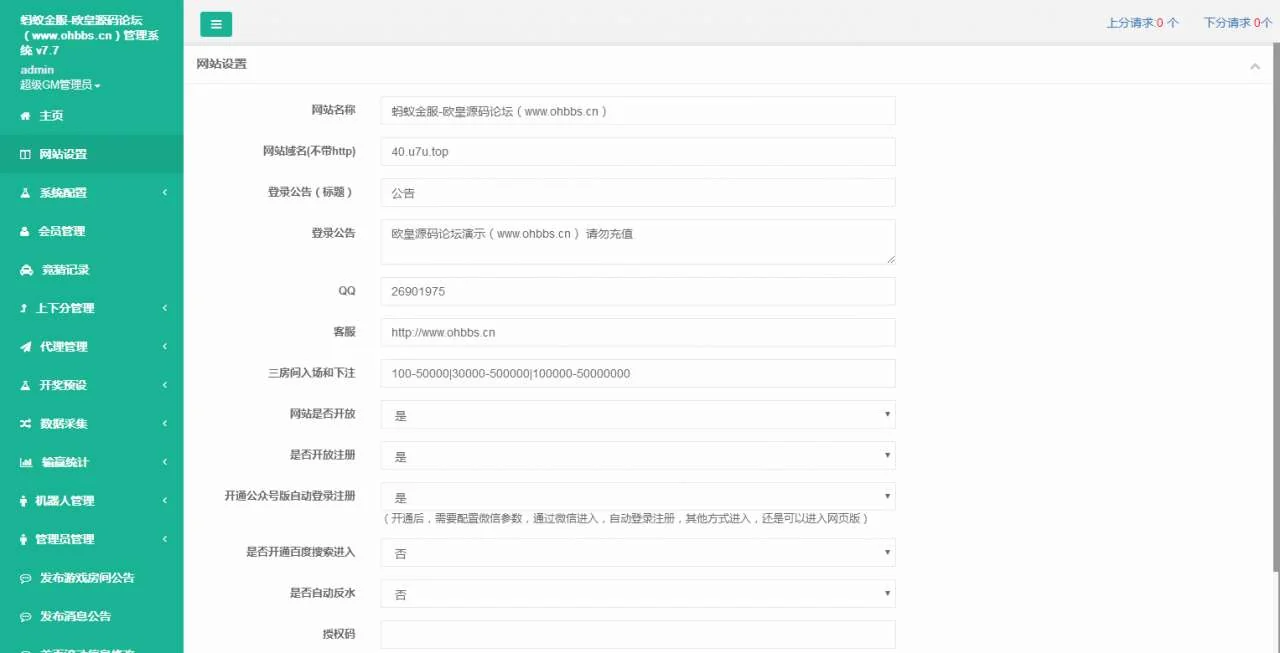
Task: Open the 是否自动反水 dropdown
Action: click(x=637, y=594)
